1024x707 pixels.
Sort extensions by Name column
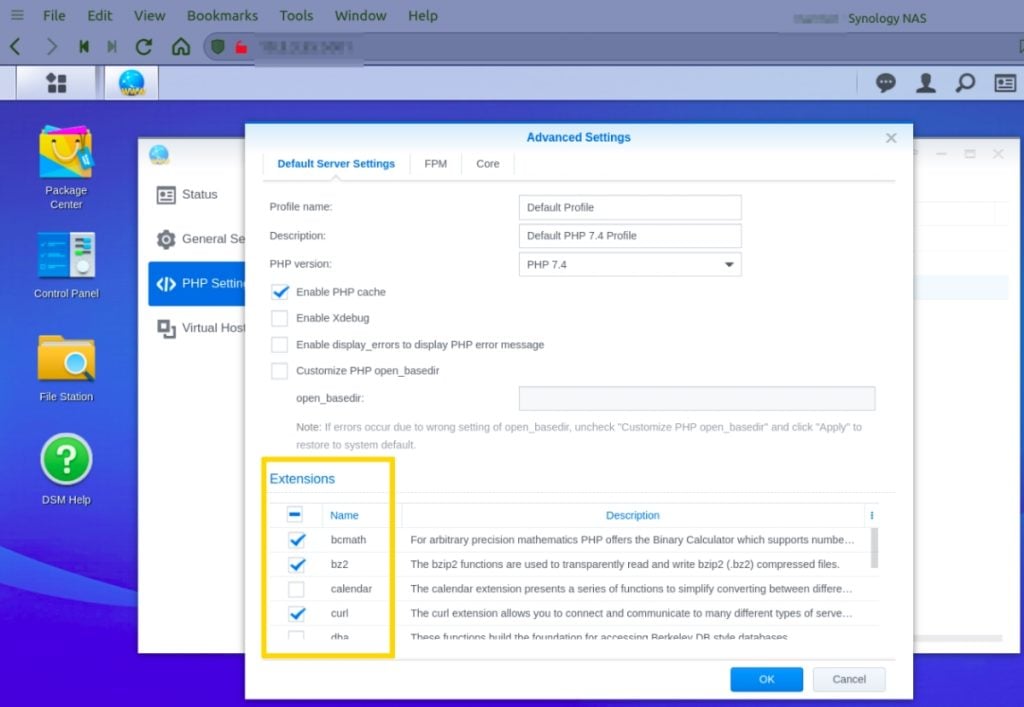pyautogui.click(x=344, y=515)
